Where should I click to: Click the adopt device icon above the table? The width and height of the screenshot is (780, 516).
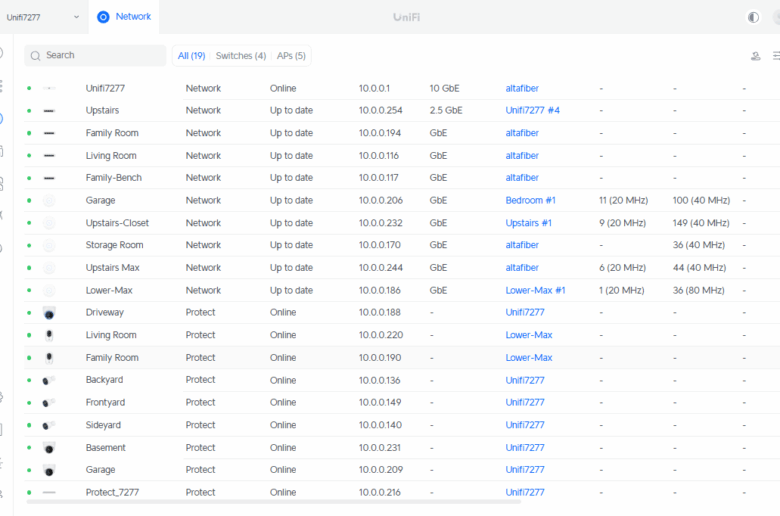pos(755,56)
